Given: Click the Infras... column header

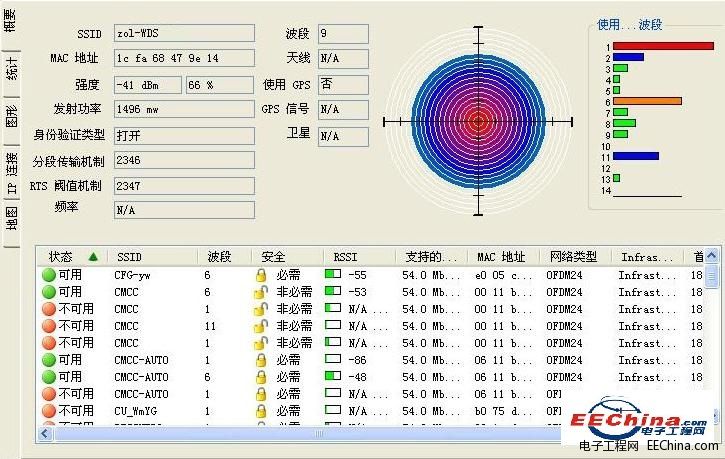Looking at the screenshot, I should pyautogui.click(x=647, y=257).
